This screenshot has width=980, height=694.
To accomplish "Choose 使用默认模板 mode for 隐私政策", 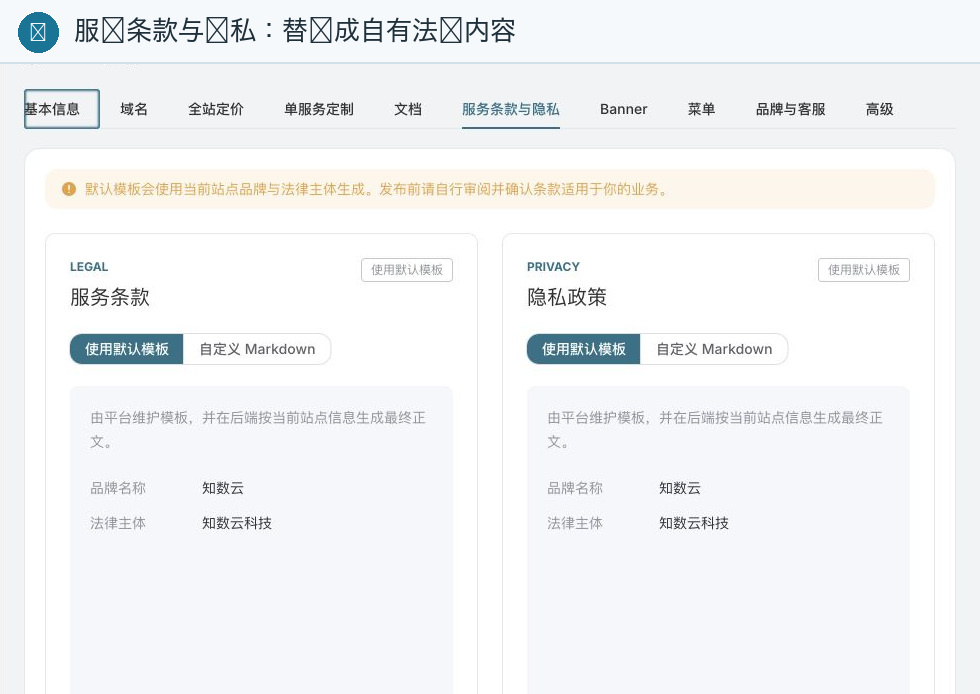I will (584, 349).
